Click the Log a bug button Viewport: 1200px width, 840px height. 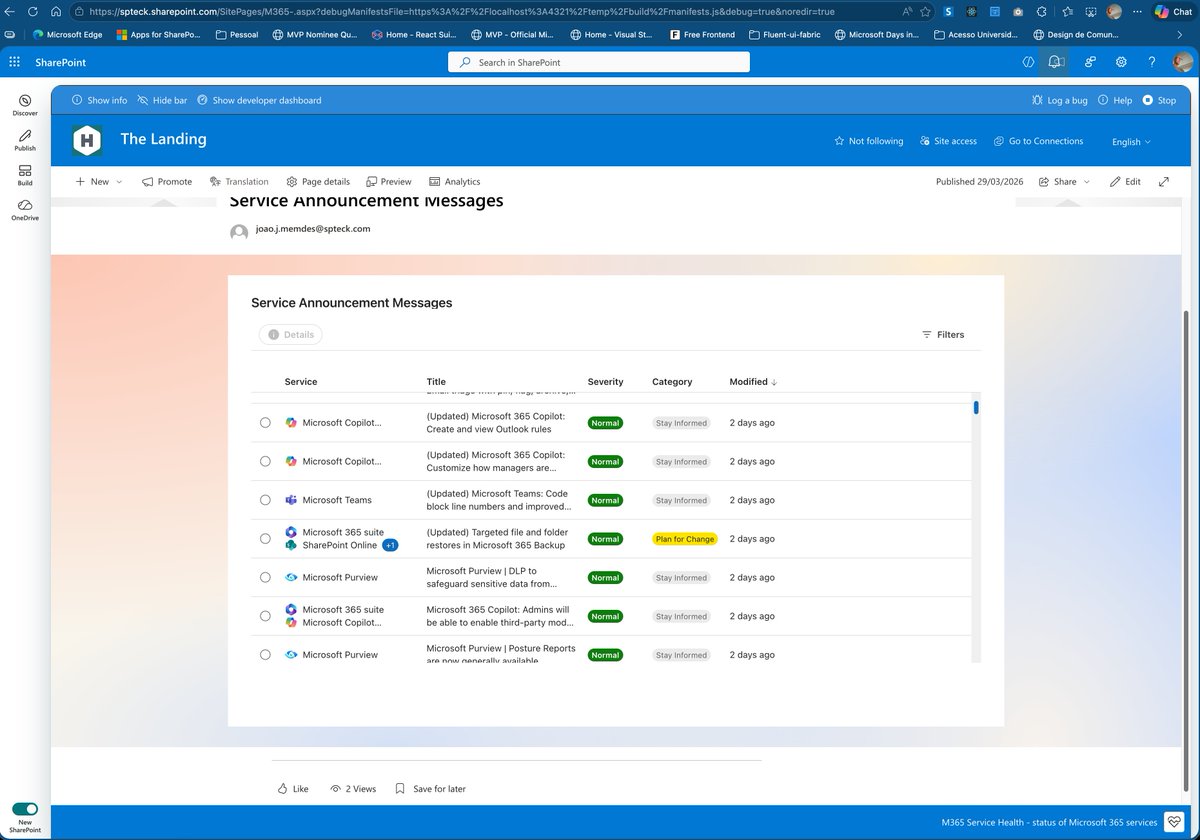coord(1060,100)
